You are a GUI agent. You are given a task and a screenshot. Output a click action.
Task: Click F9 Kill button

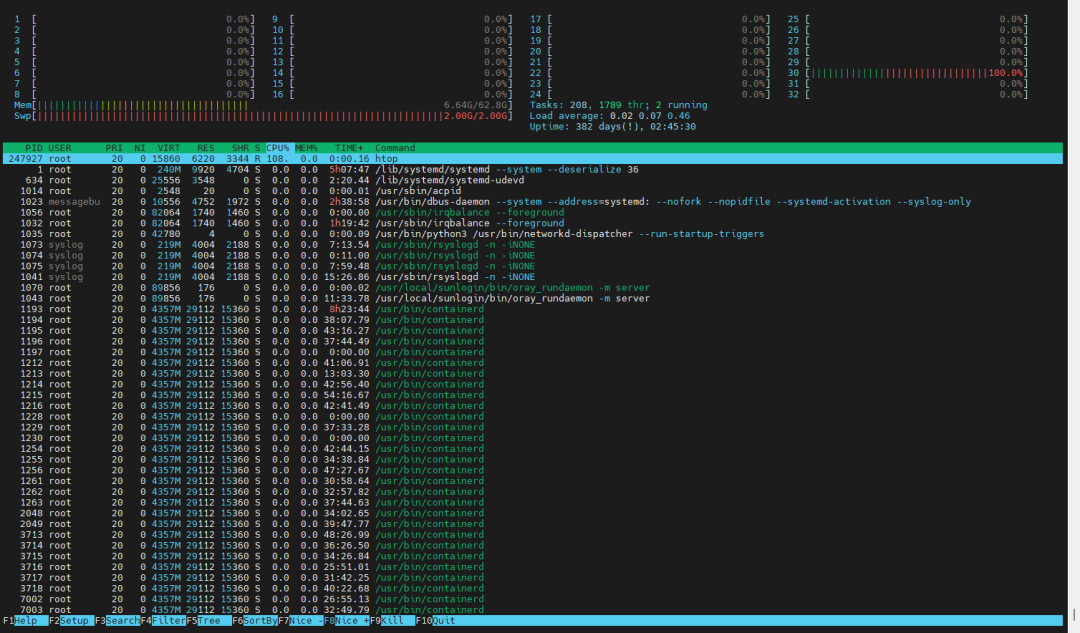point(393,621)
